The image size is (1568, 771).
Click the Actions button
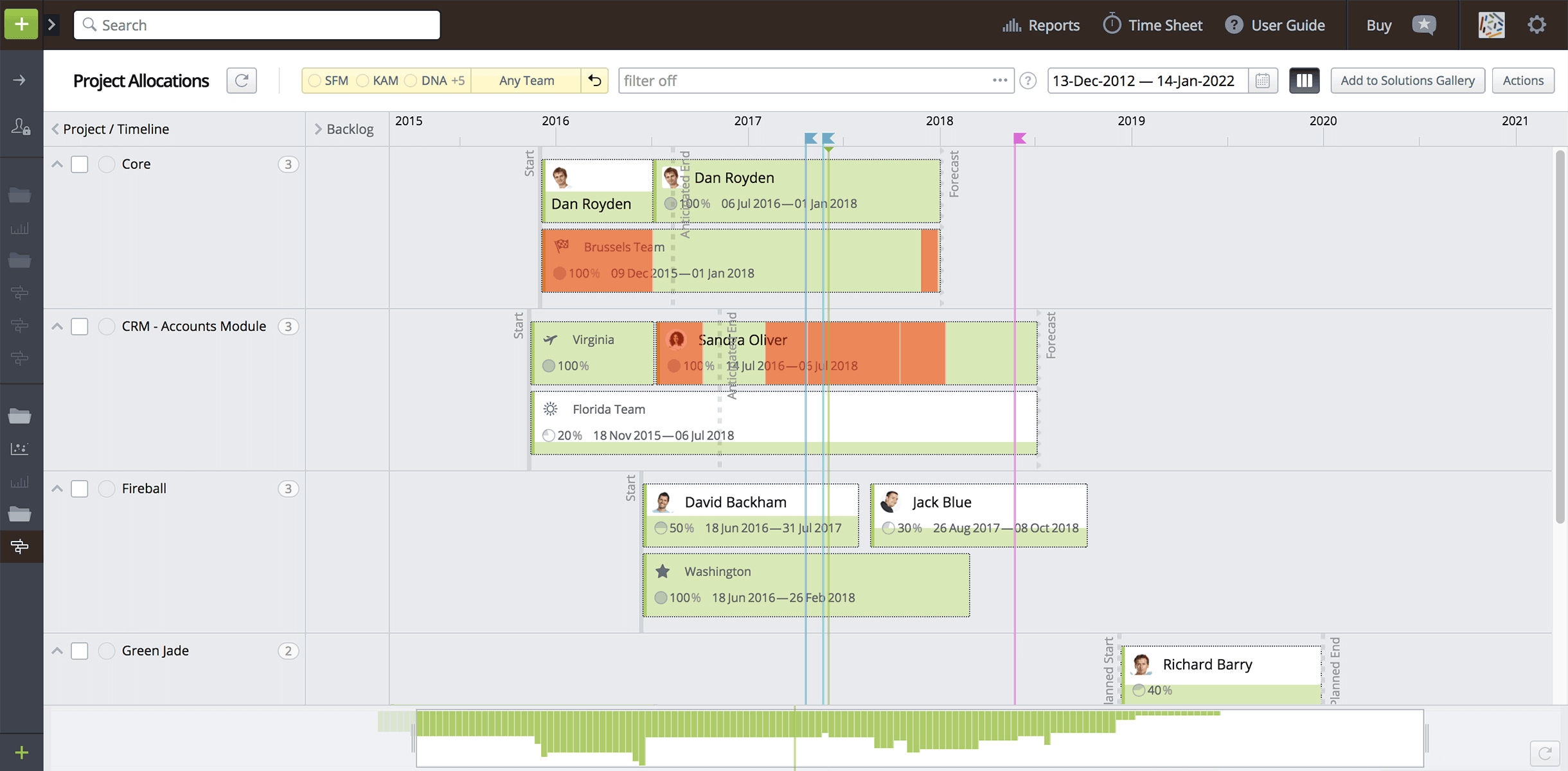[1522, 80]
